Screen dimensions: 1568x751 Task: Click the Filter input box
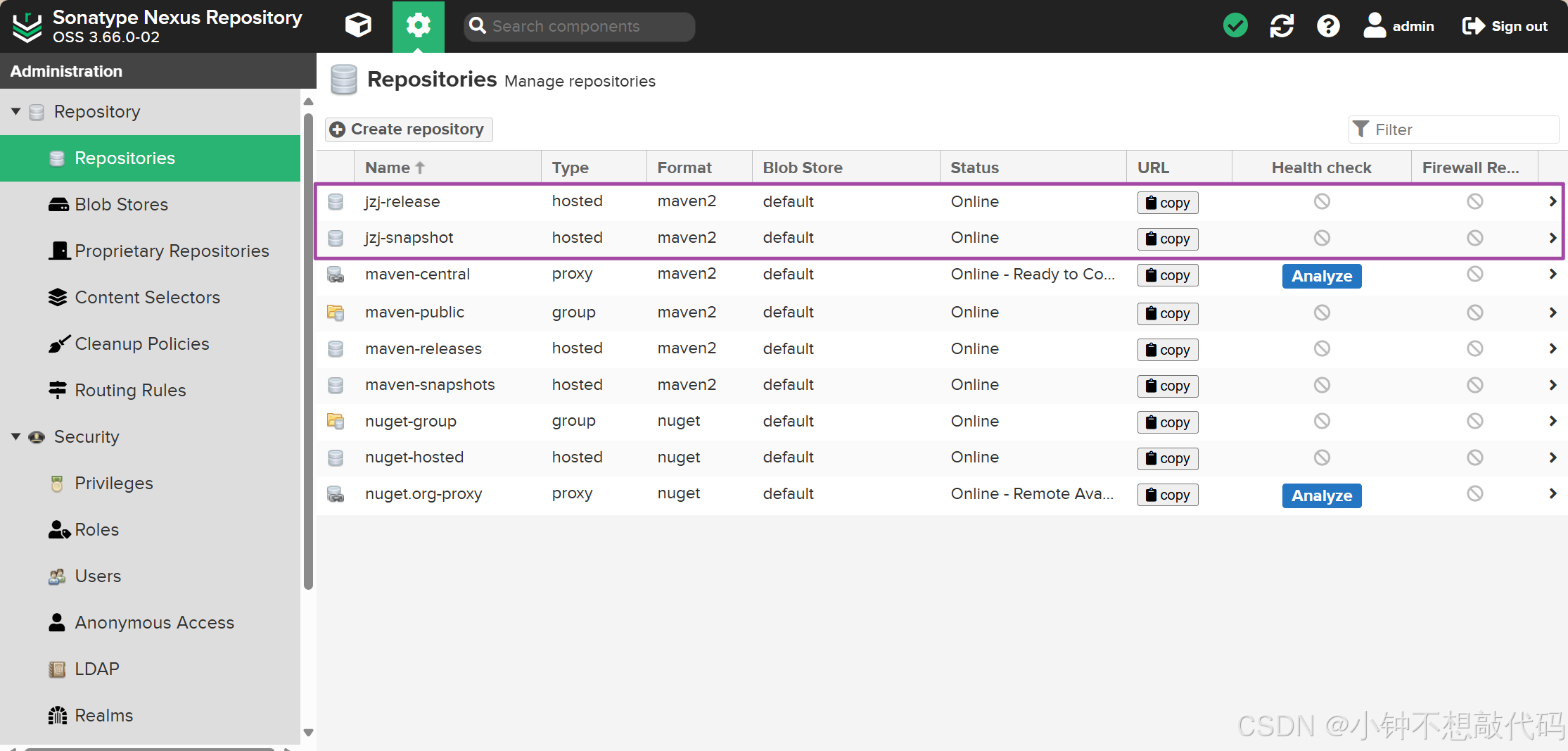click(x=1453, y=130)
